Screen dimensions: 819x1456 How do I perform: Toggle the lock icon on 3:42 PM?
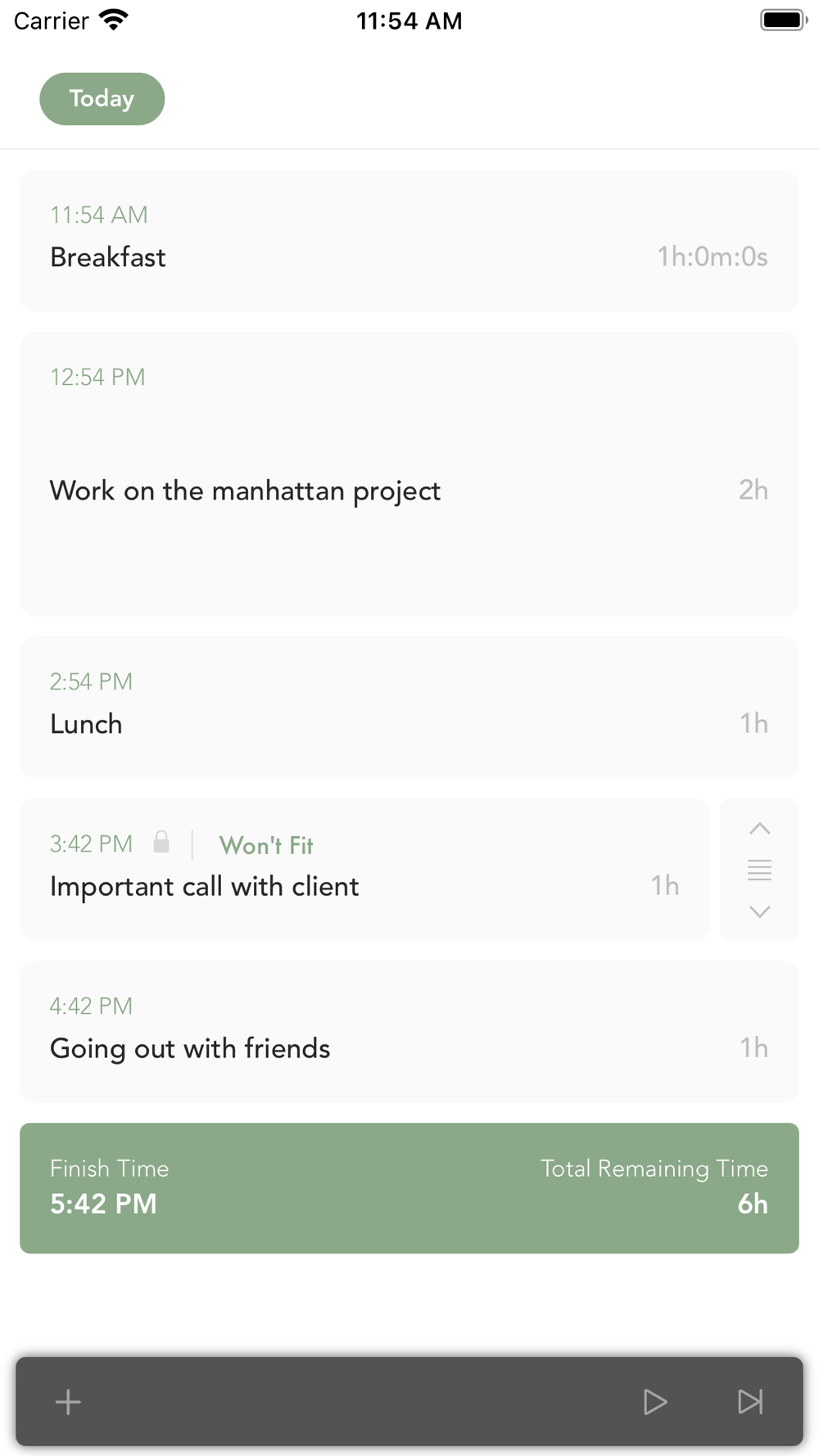tap(161, 842)
